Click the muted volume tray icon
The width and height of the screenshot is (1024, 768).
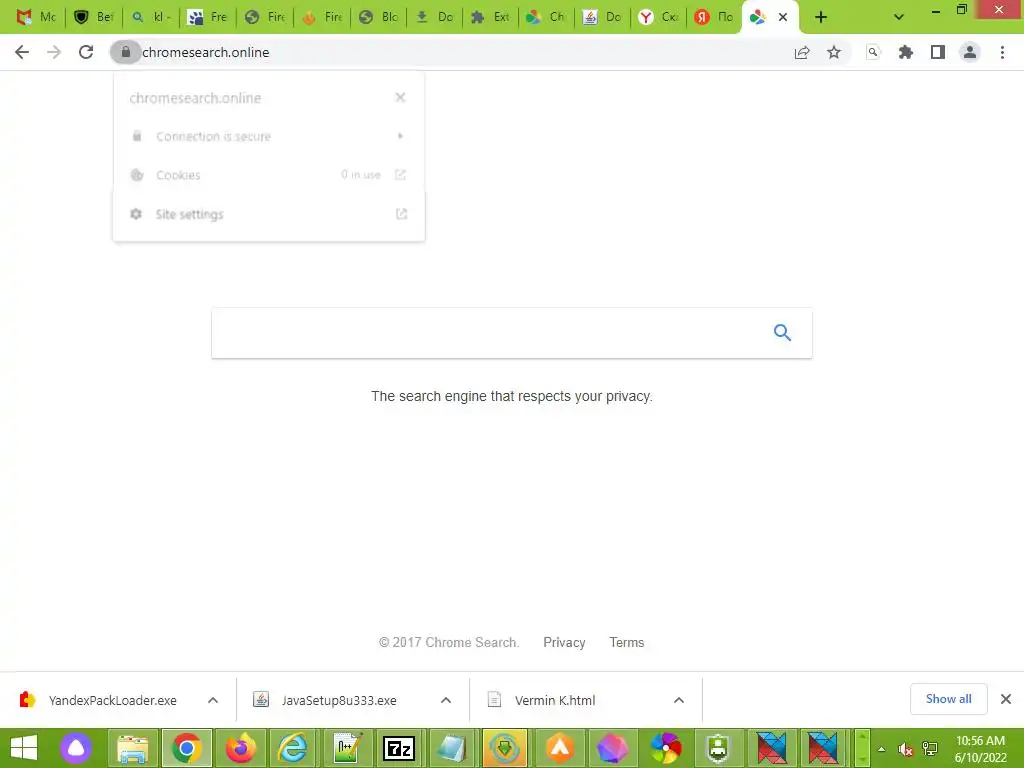(x=905, y=748)
